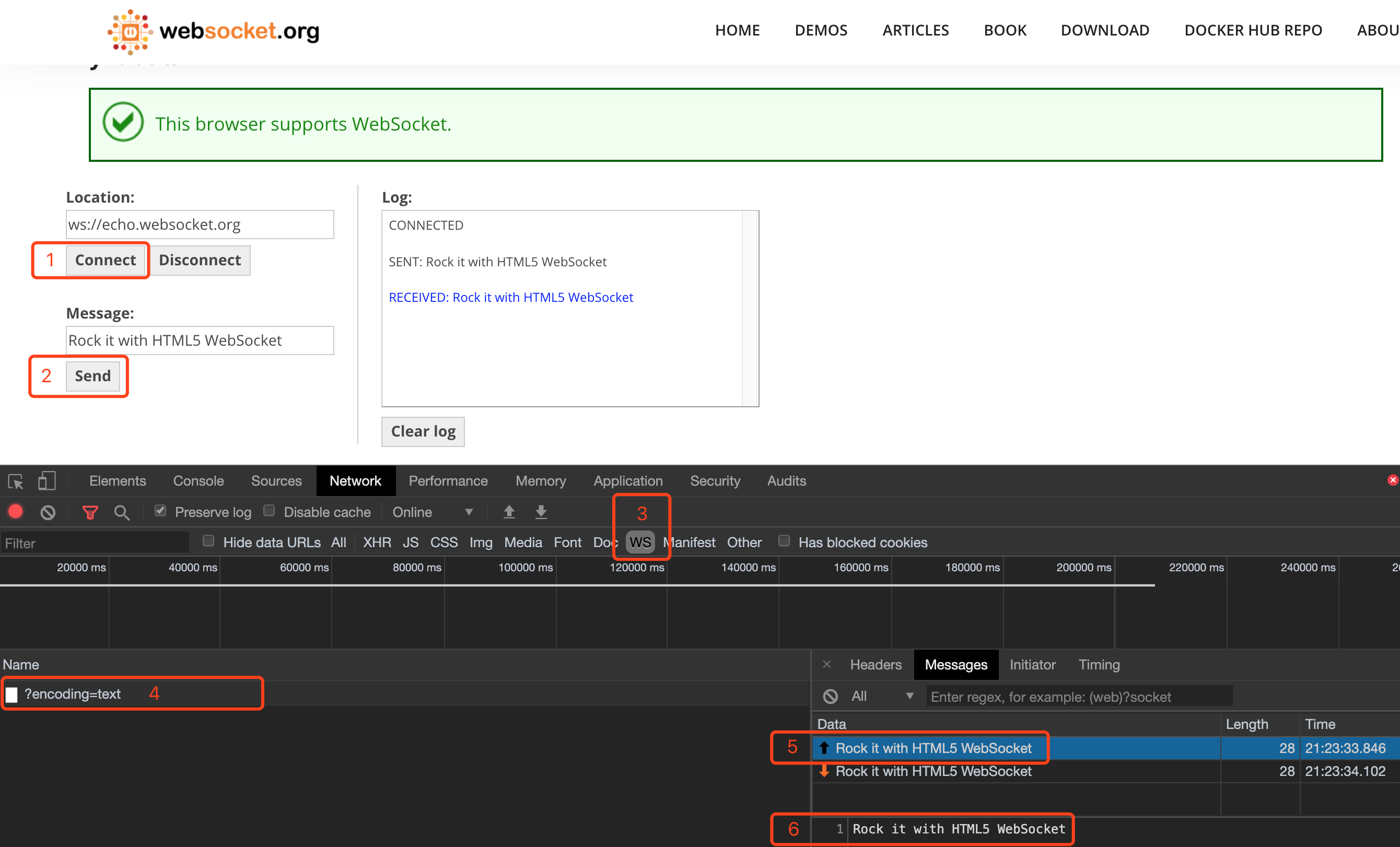Click the import HAR upload arrow
The height and width of the screenshot is (847, 1400).
click(509, 512)
